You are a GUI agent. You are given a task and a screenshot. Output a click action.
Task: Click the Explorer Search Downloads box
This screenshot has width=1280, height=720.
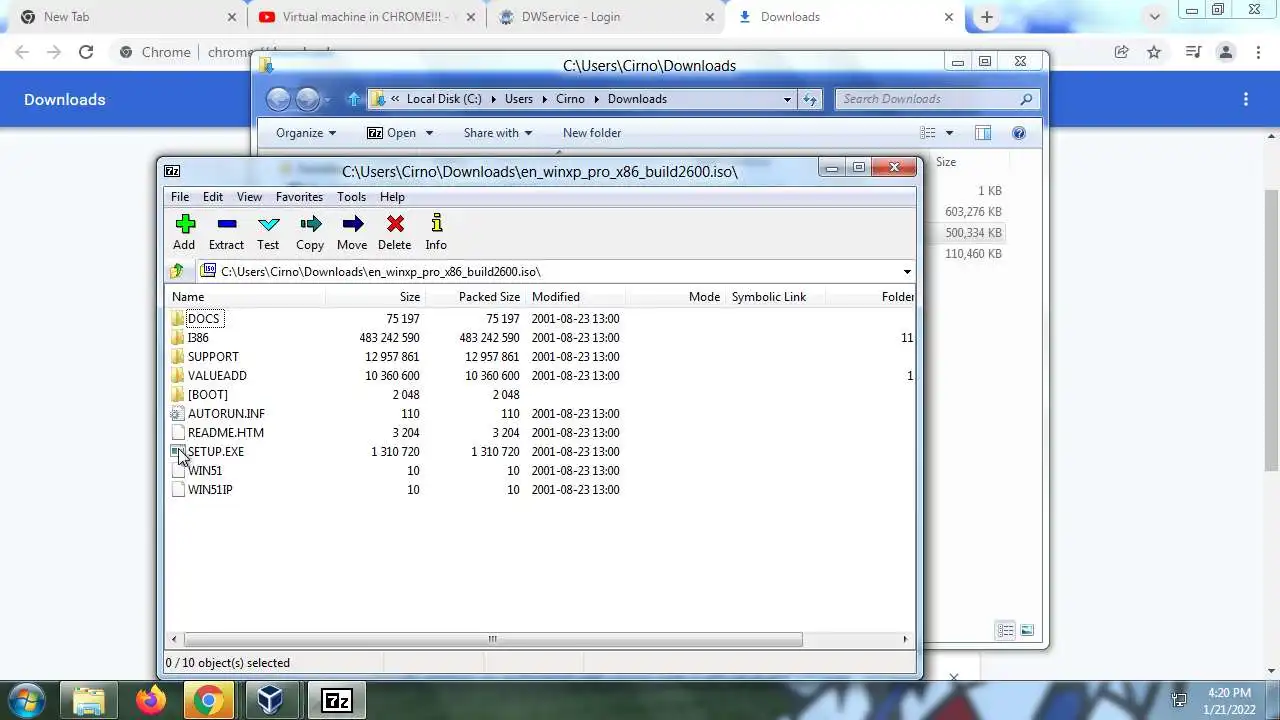click(936, 99)
